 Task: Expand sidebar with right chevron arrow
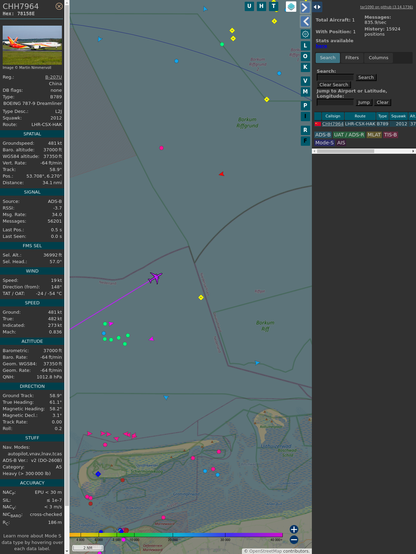click(x=305, y=7)
